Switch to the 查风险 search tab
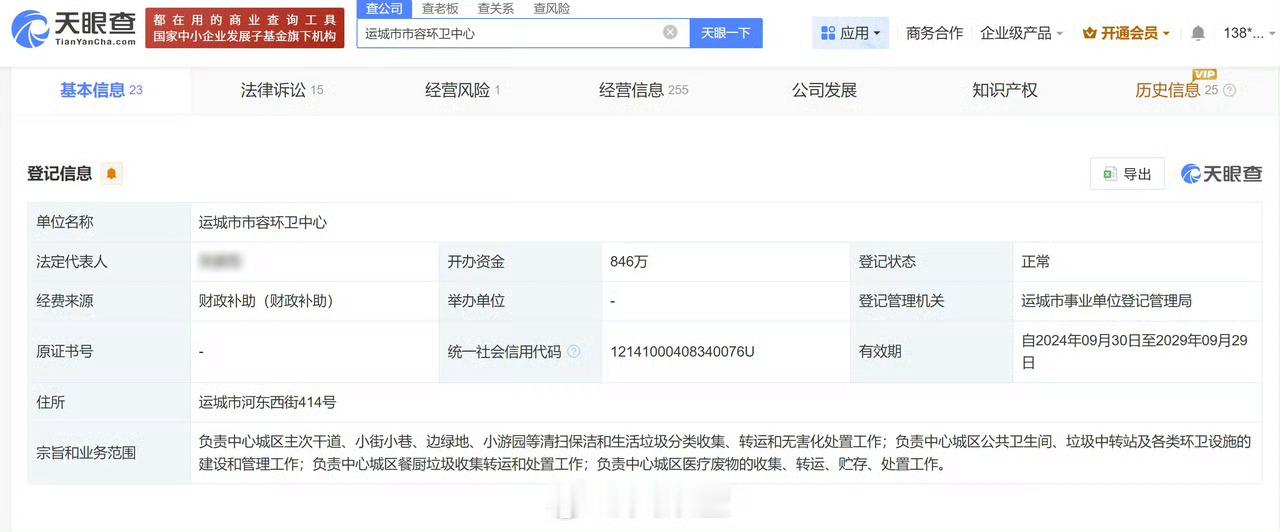The height and width of the screenshot is (532, 1280). coord(552,9)
